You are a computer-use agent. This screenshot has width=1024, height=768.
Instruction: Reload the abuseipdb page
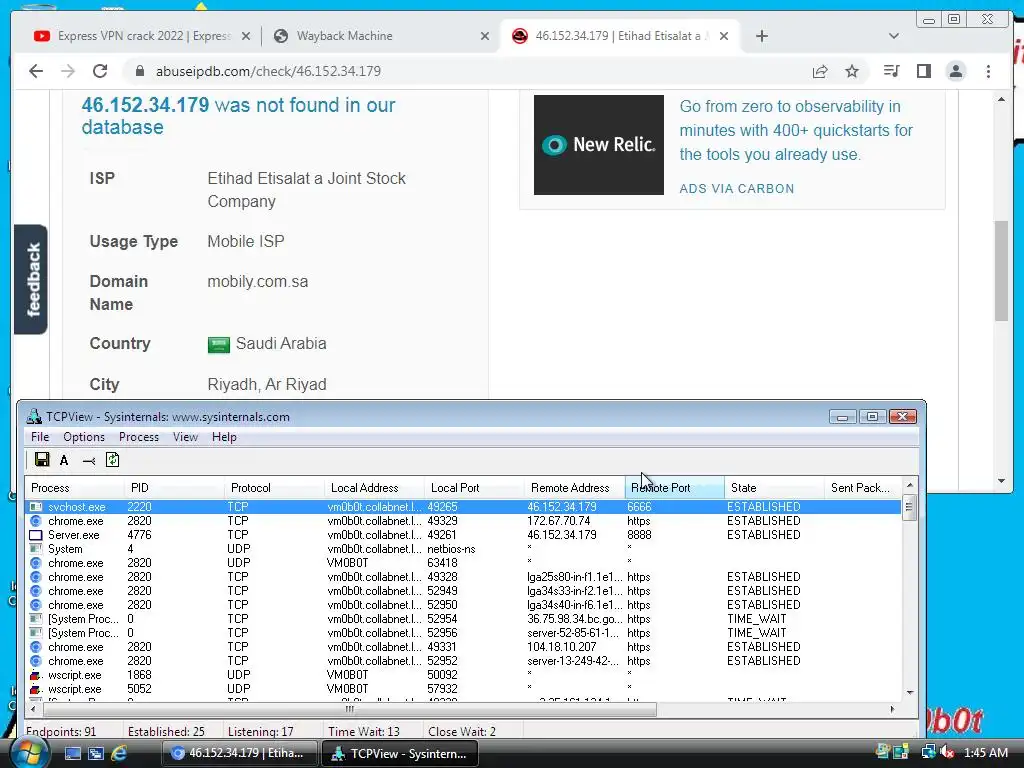[100, 71]
